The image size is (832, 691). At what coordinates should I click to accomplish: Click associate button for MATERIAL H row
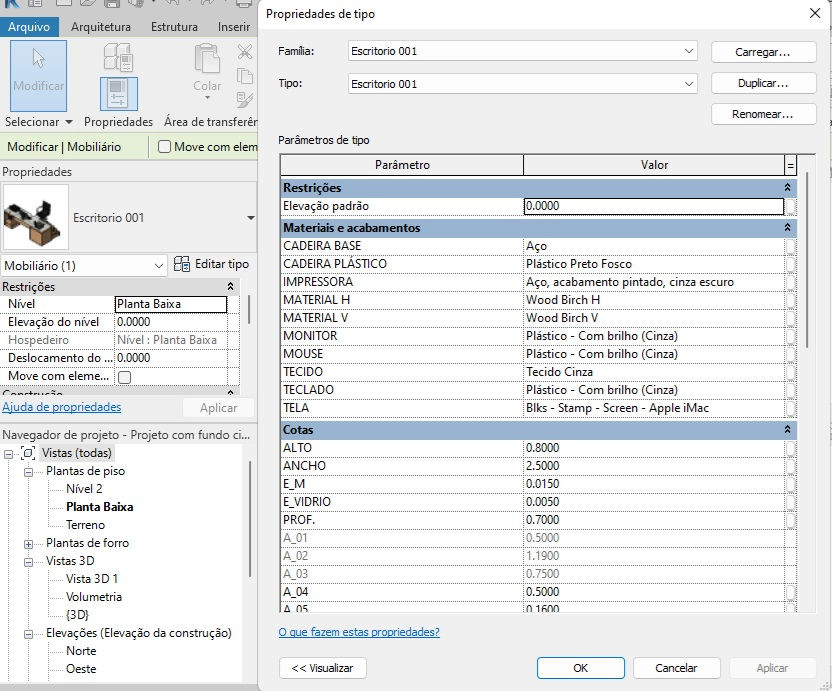[x=791, y=300]
